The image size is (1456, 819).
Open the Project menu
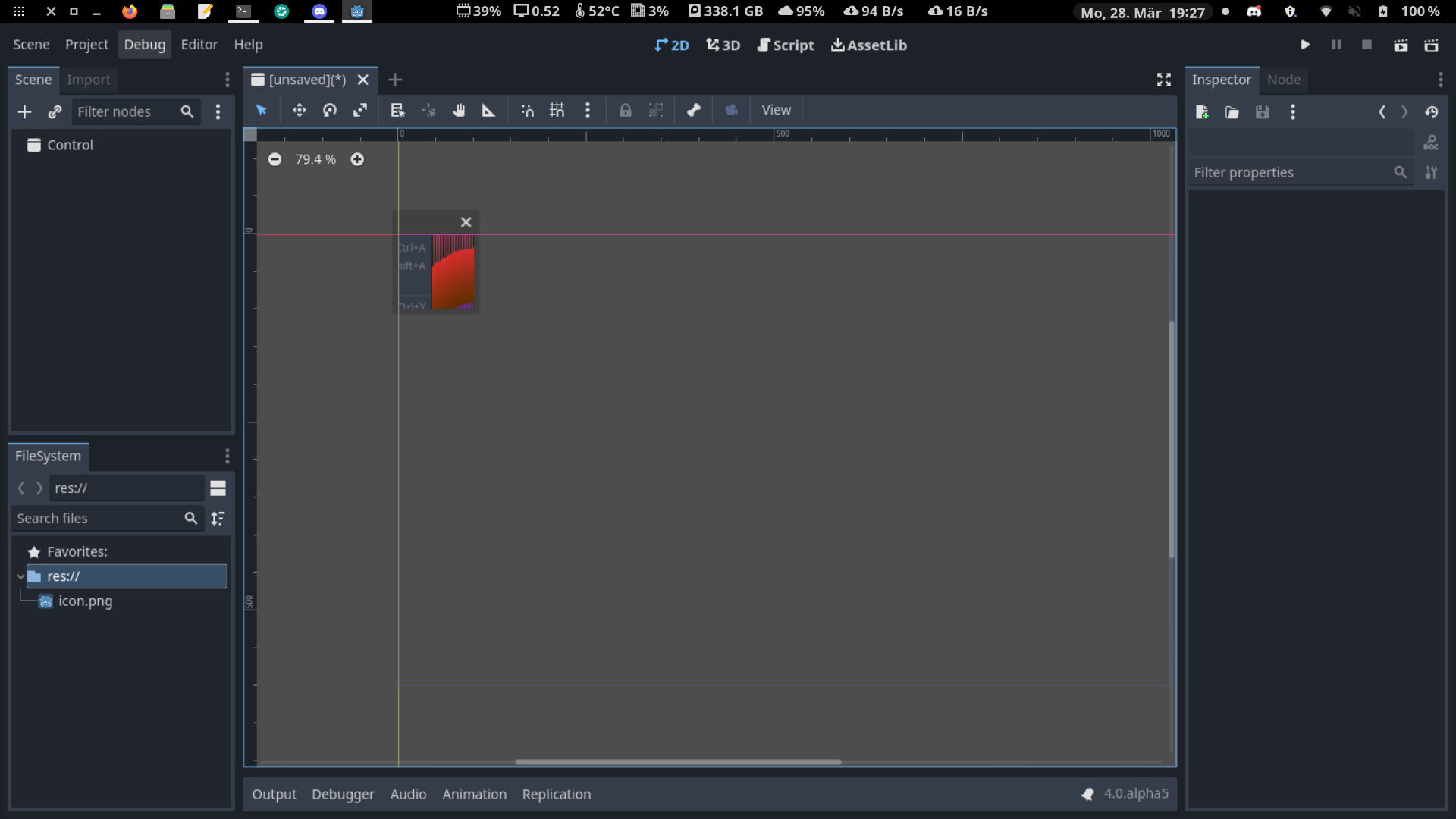coord(86,44)
